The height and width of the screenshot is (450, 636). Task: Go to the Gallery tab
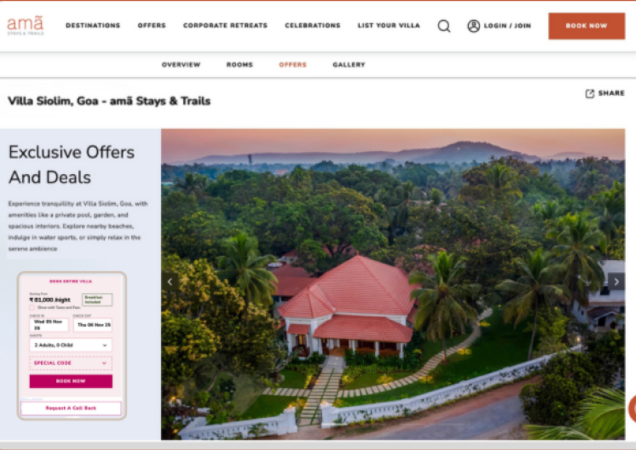tap(349, 65)
